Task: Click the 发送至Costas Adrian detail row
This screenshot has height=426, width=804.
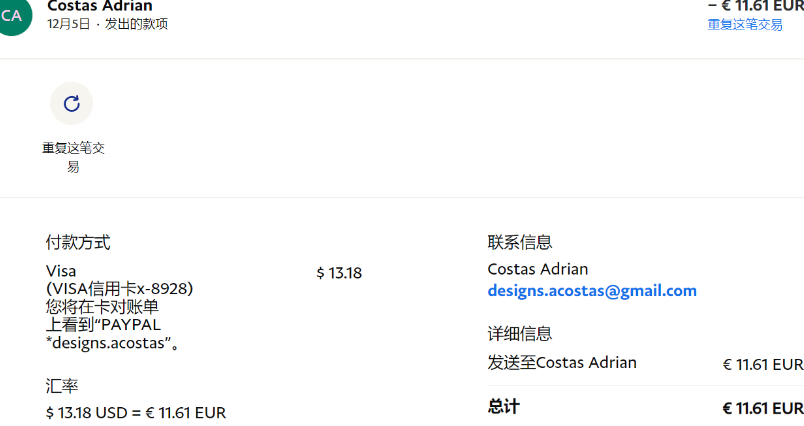Action: pyautogui.click(x=646, y=363)
